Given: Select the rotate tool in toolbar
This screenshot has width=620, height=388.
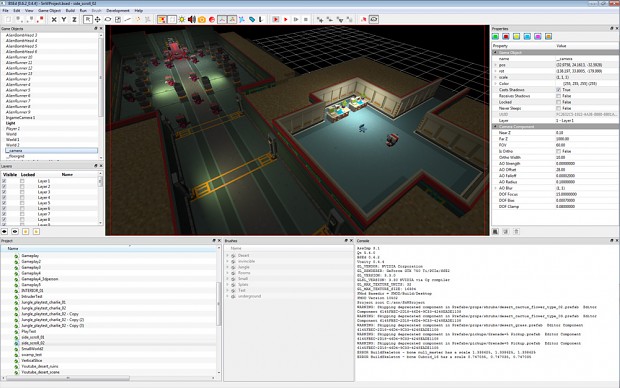Looking at the screenshot, I should [x=108, y=19].
